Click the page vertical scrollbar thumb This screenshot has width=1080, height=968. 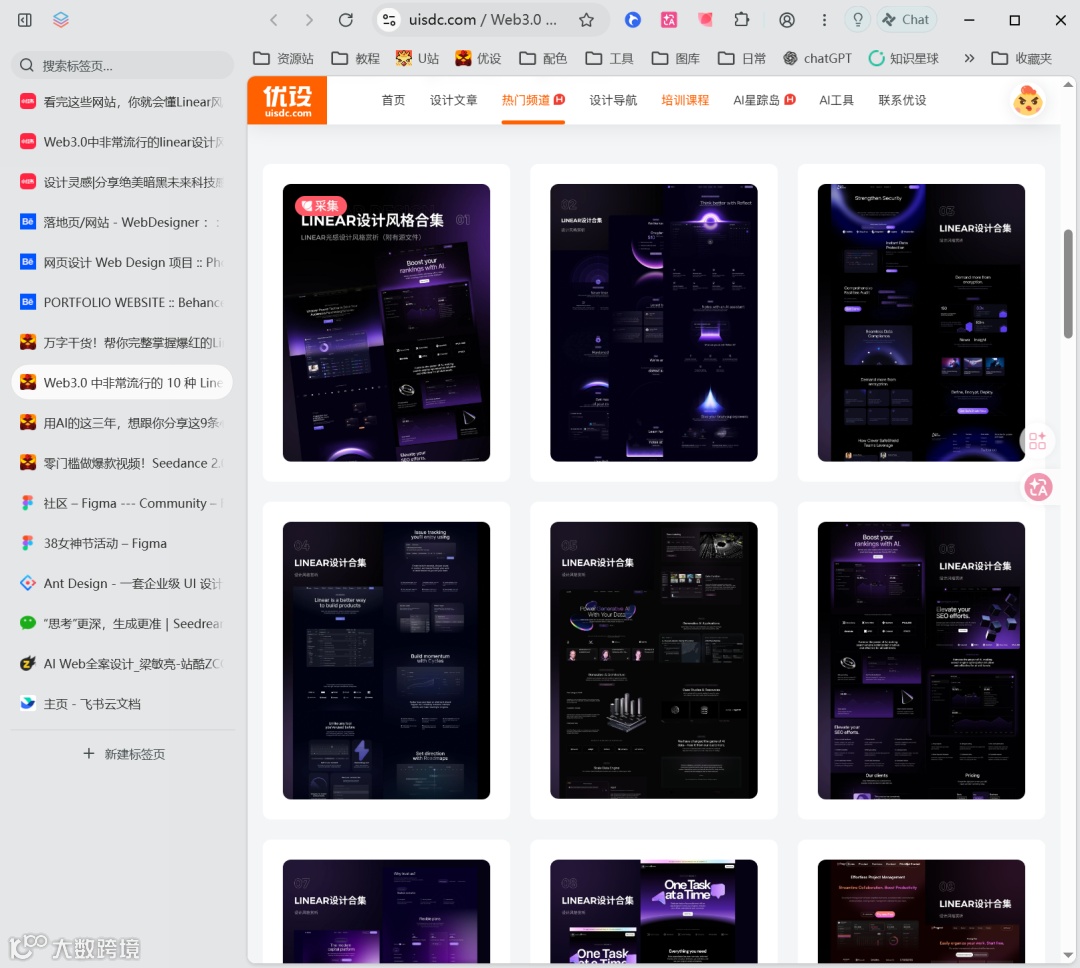[x=1068, y=284]
